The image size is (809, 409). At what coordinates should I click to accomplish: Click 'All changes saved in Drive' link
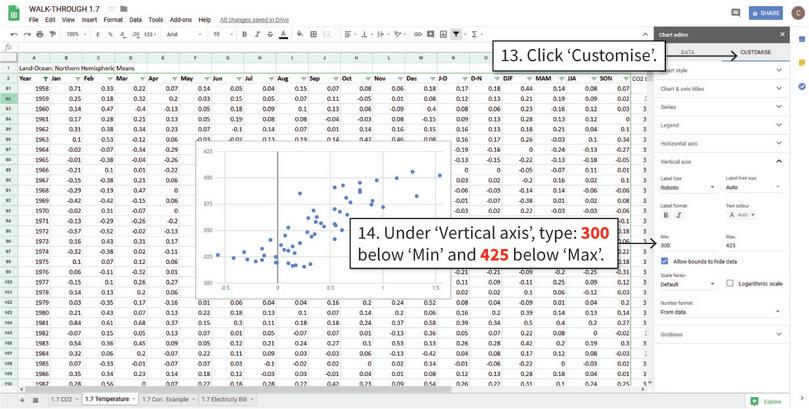[x=254, y=20]
